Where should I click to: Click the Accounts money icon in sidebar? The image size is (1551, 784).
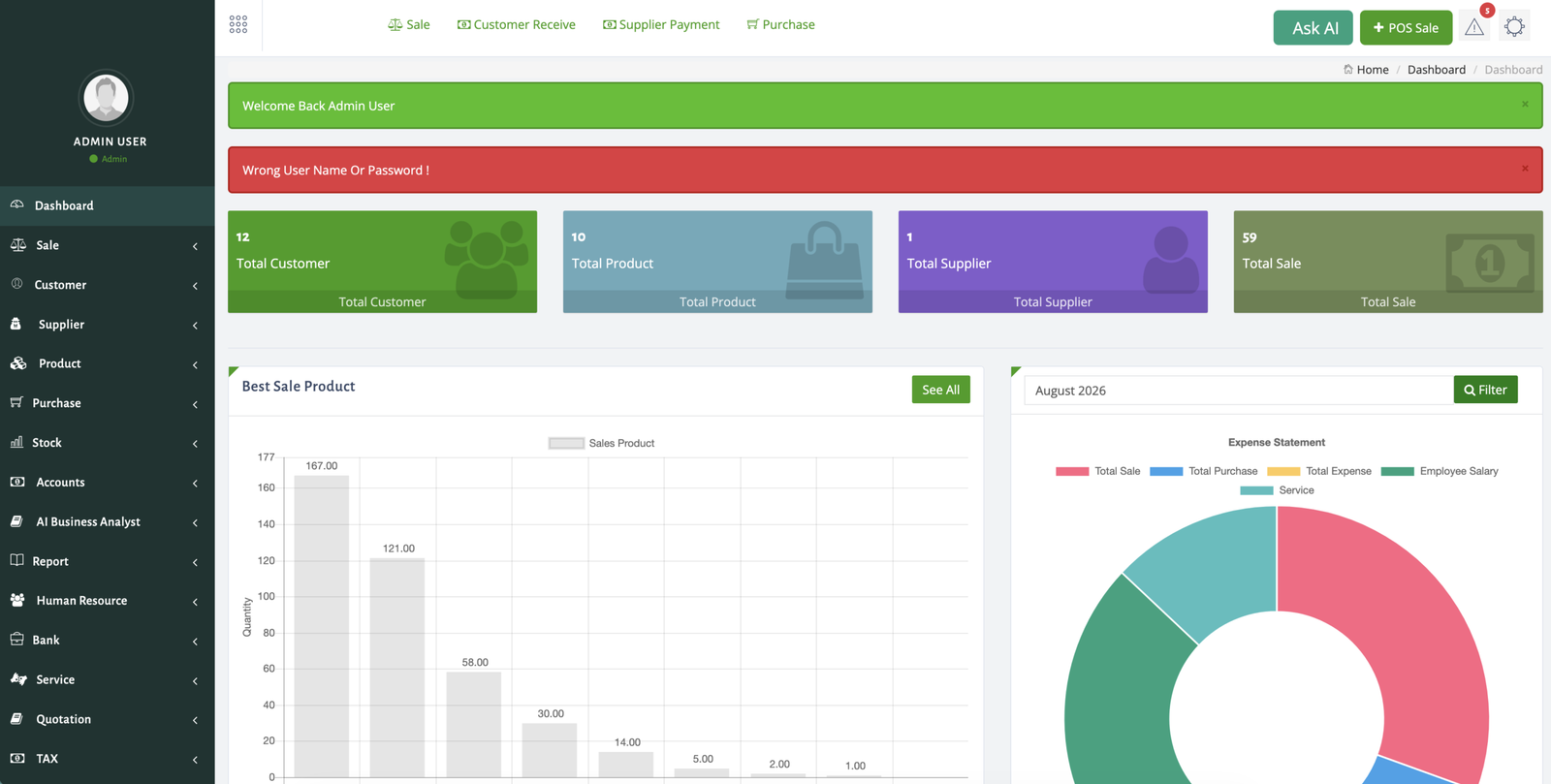(17, 482)
